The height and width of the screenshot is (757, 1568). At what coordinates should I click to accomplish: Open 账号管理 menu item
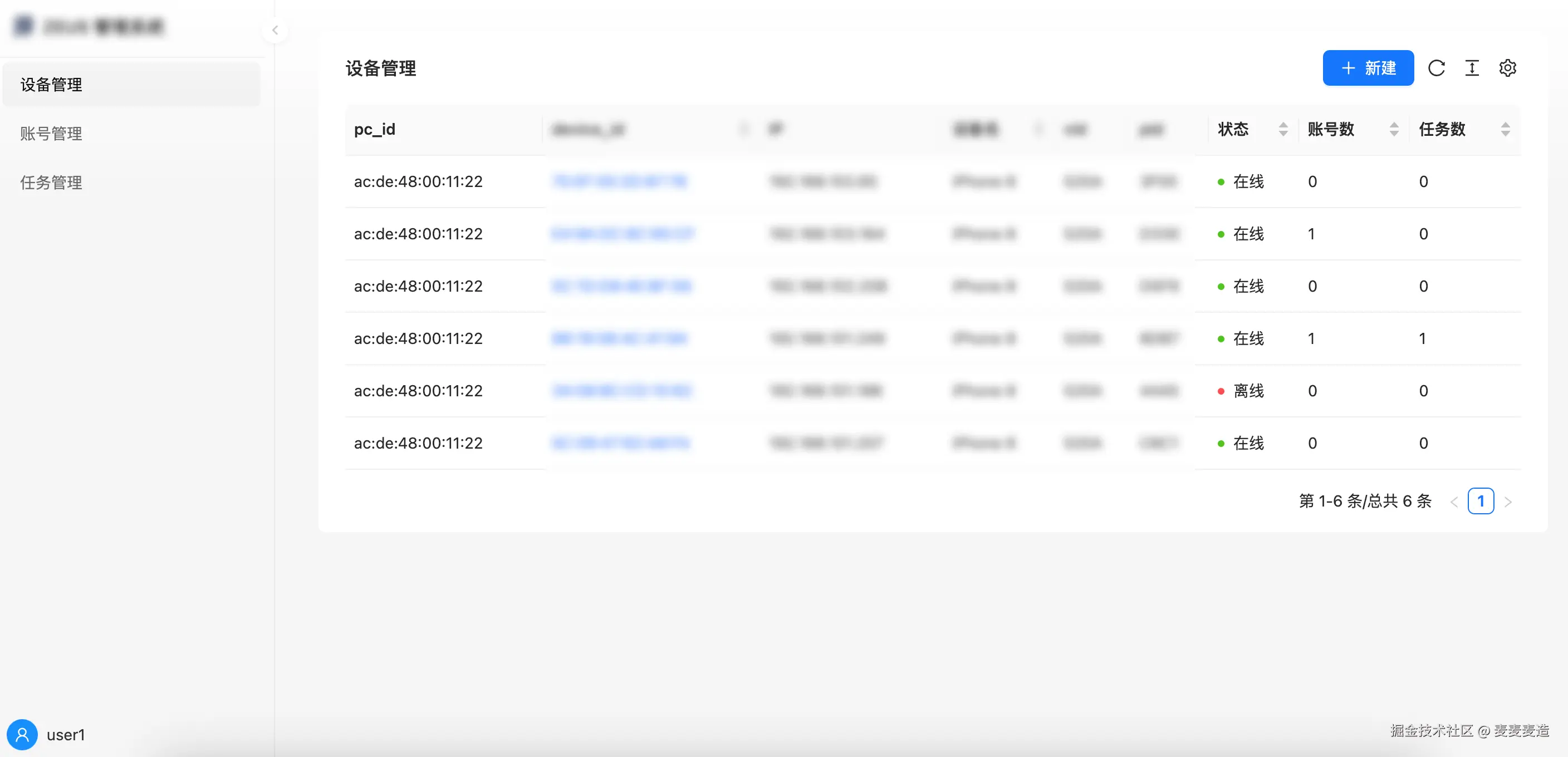(51, 133)
